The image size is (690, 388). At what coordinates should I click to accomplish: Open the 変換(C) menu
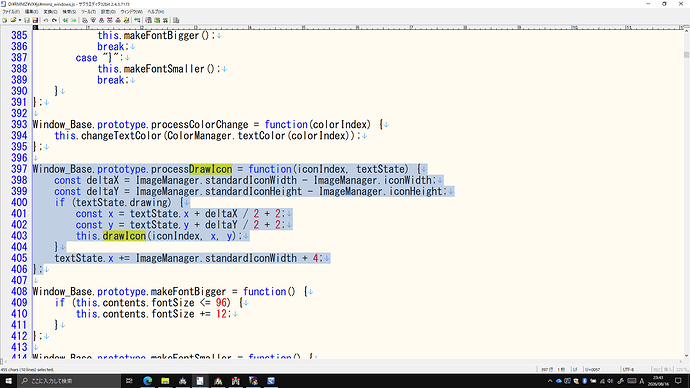50,12
